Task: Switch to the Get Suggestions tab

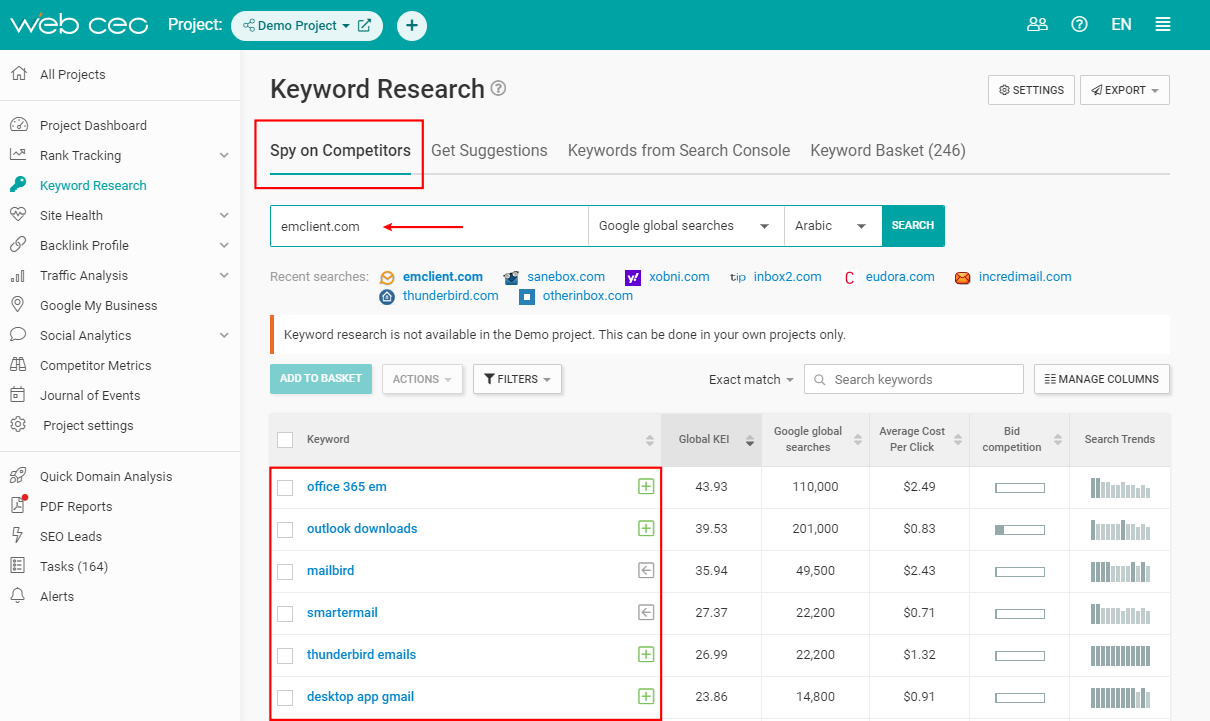Action: click(489, 151)
